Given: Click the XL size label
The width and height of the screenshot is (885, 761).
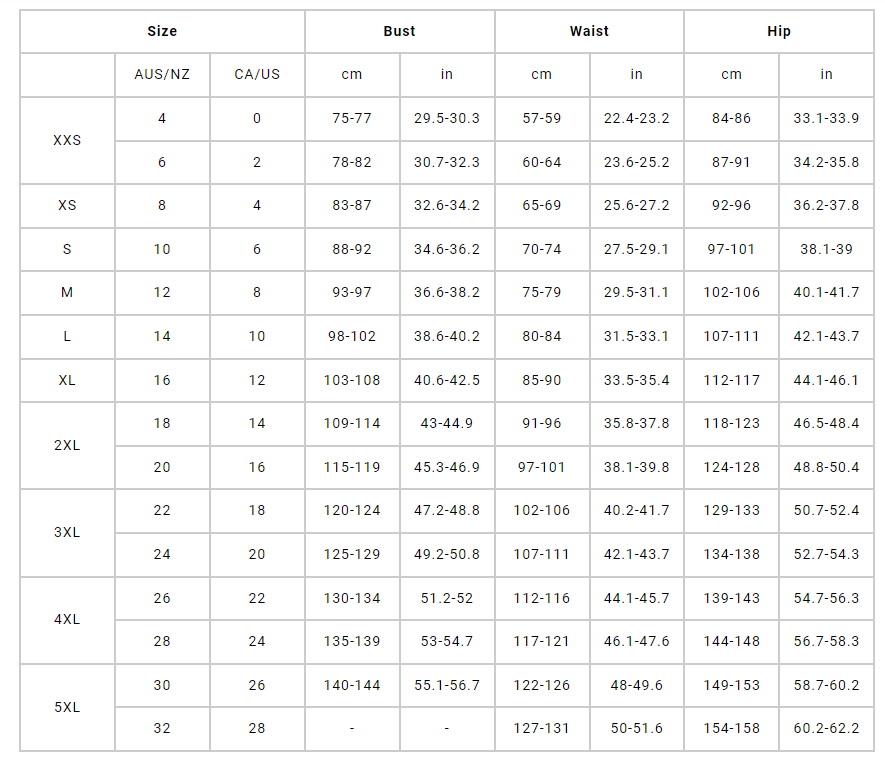Looking at the screenshot, I should [67, 380].
